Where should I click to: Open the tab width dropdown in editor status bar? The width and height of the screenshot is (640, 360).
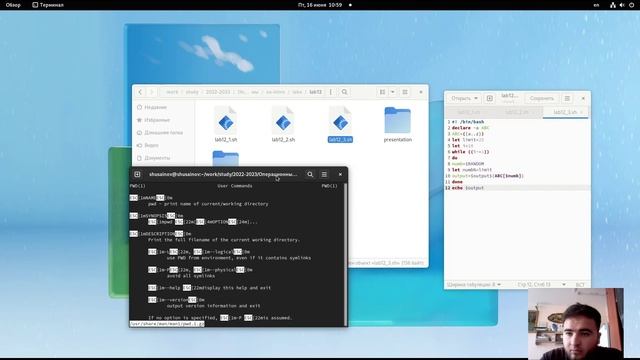tap(474, 284)
